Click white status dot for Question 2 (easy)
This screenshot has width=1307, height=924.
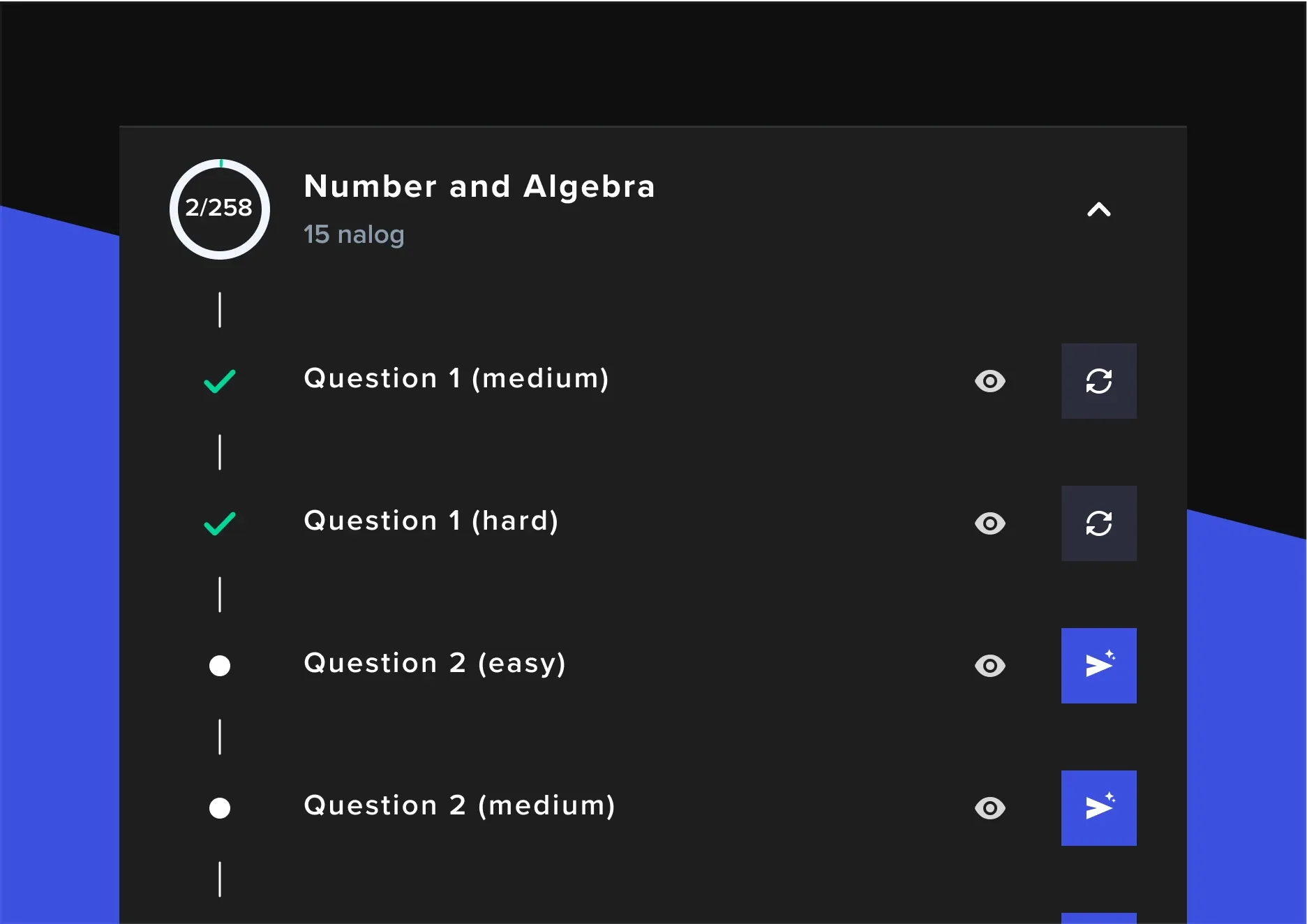[220, 666]
